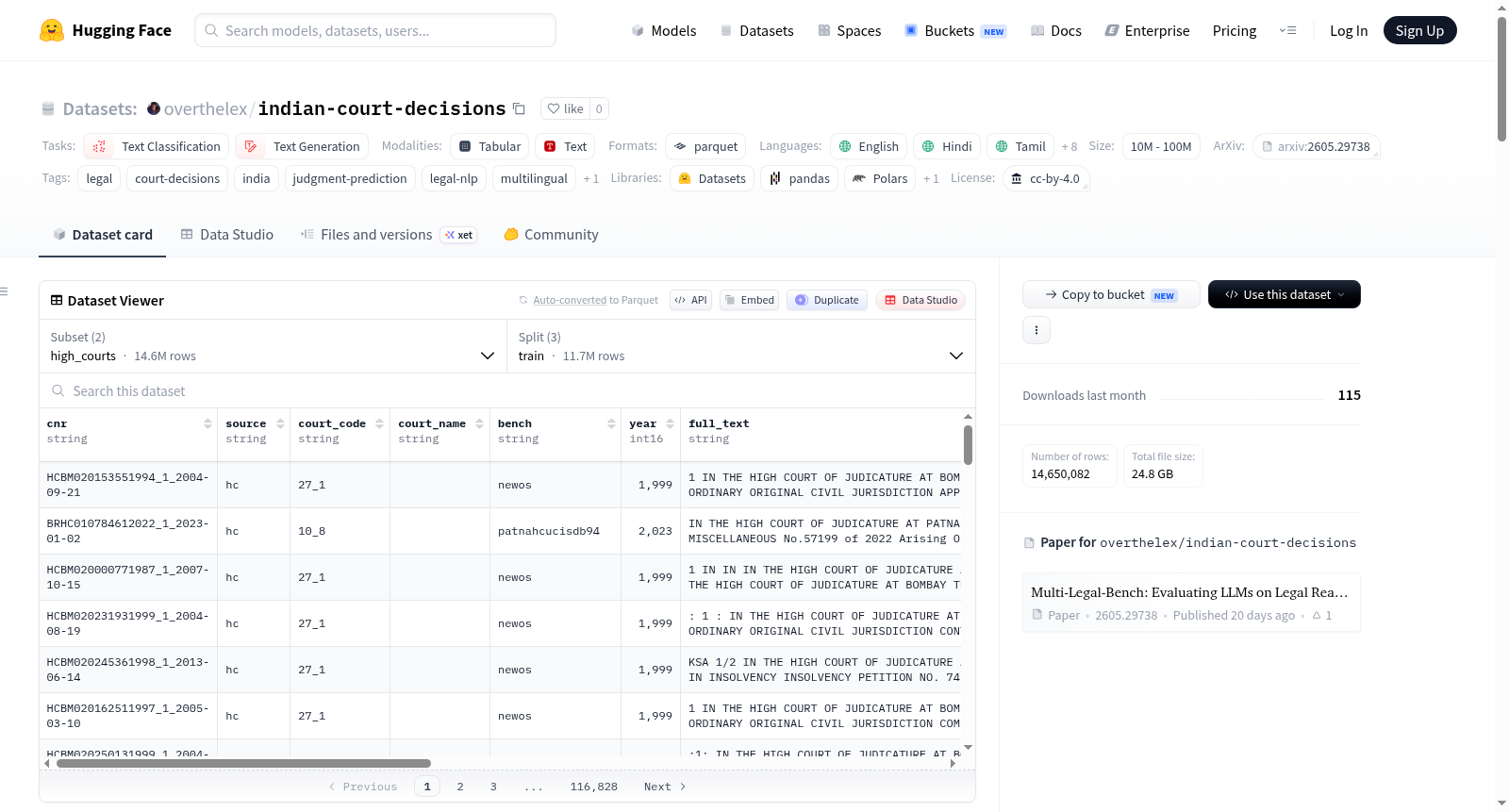Sort by the court_code column icon
The image size is (1509, 812).
379,423
